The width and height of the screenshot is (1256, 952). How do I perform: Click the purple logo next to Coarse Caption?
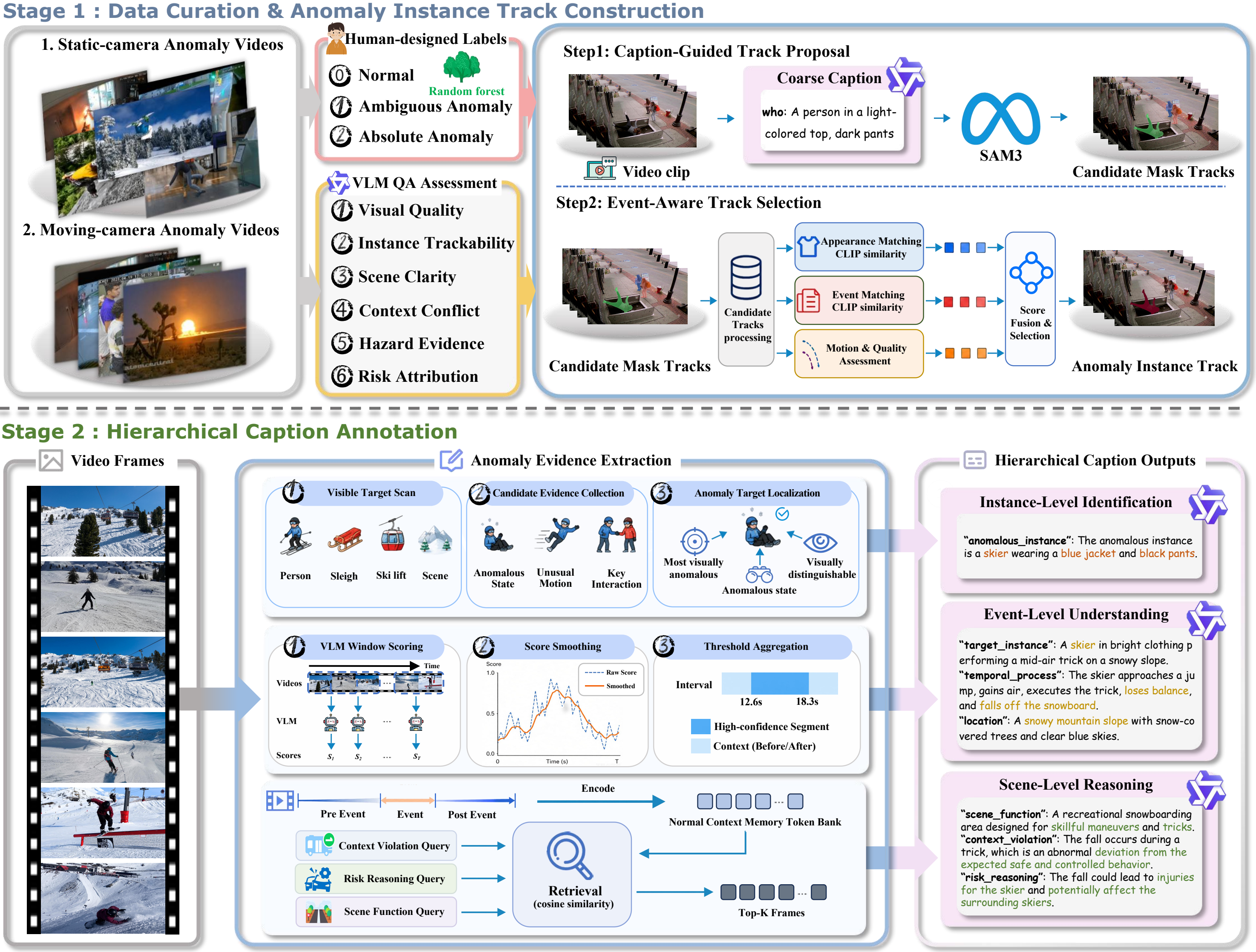tap(906, 77)
